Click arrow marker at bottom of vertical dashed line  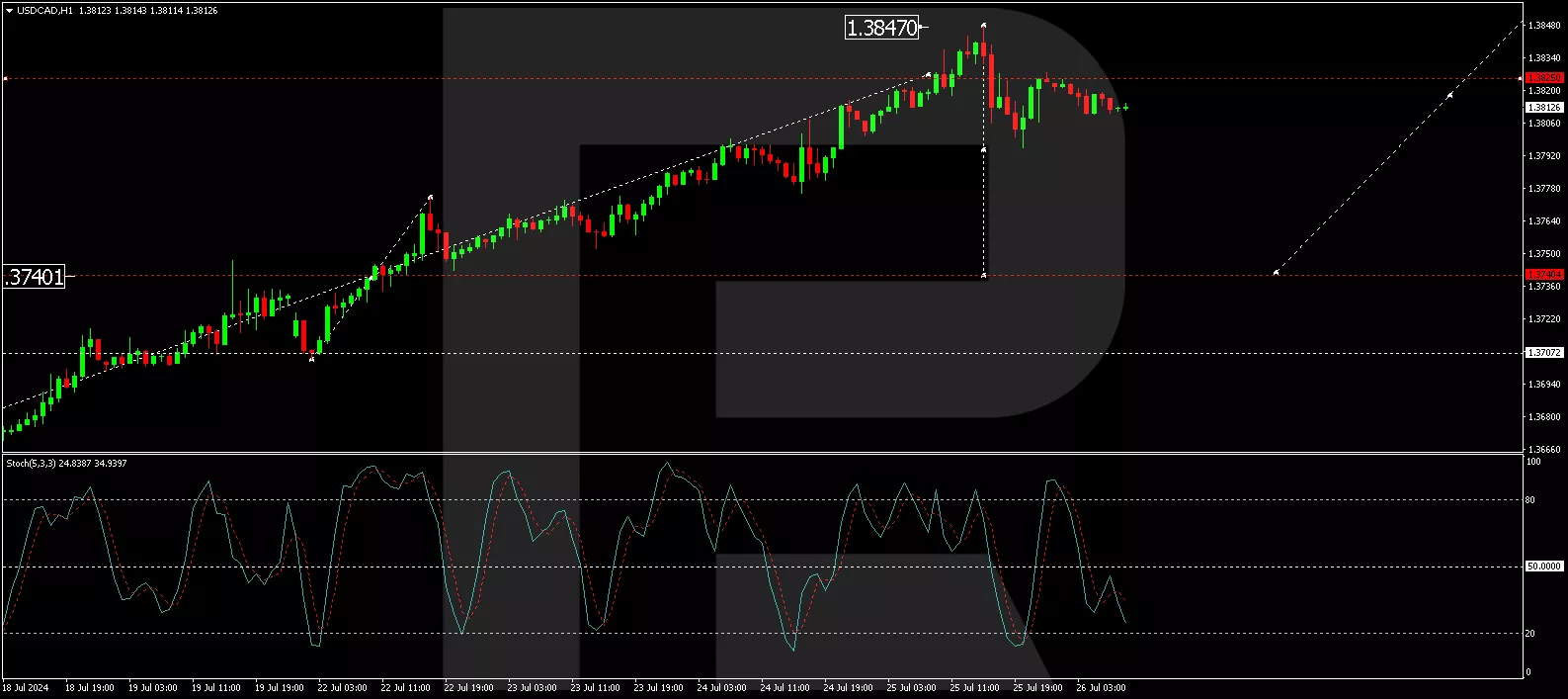984,276
